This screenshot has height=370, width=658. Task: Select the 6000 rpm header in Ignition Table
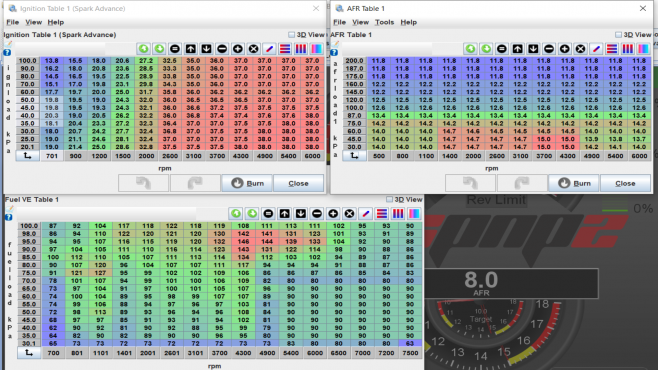[x=312, y=156]
